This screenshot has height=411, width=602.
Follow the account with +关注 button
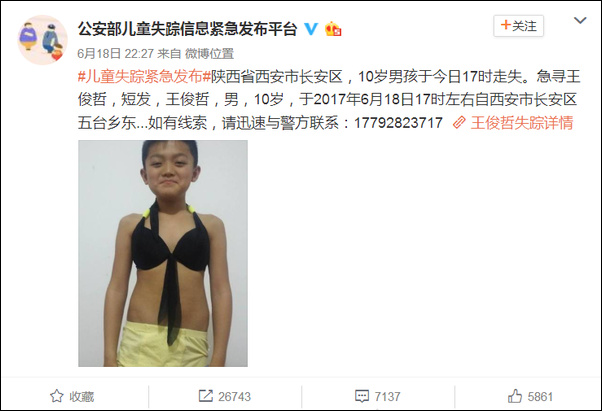[x=518, y=26]
